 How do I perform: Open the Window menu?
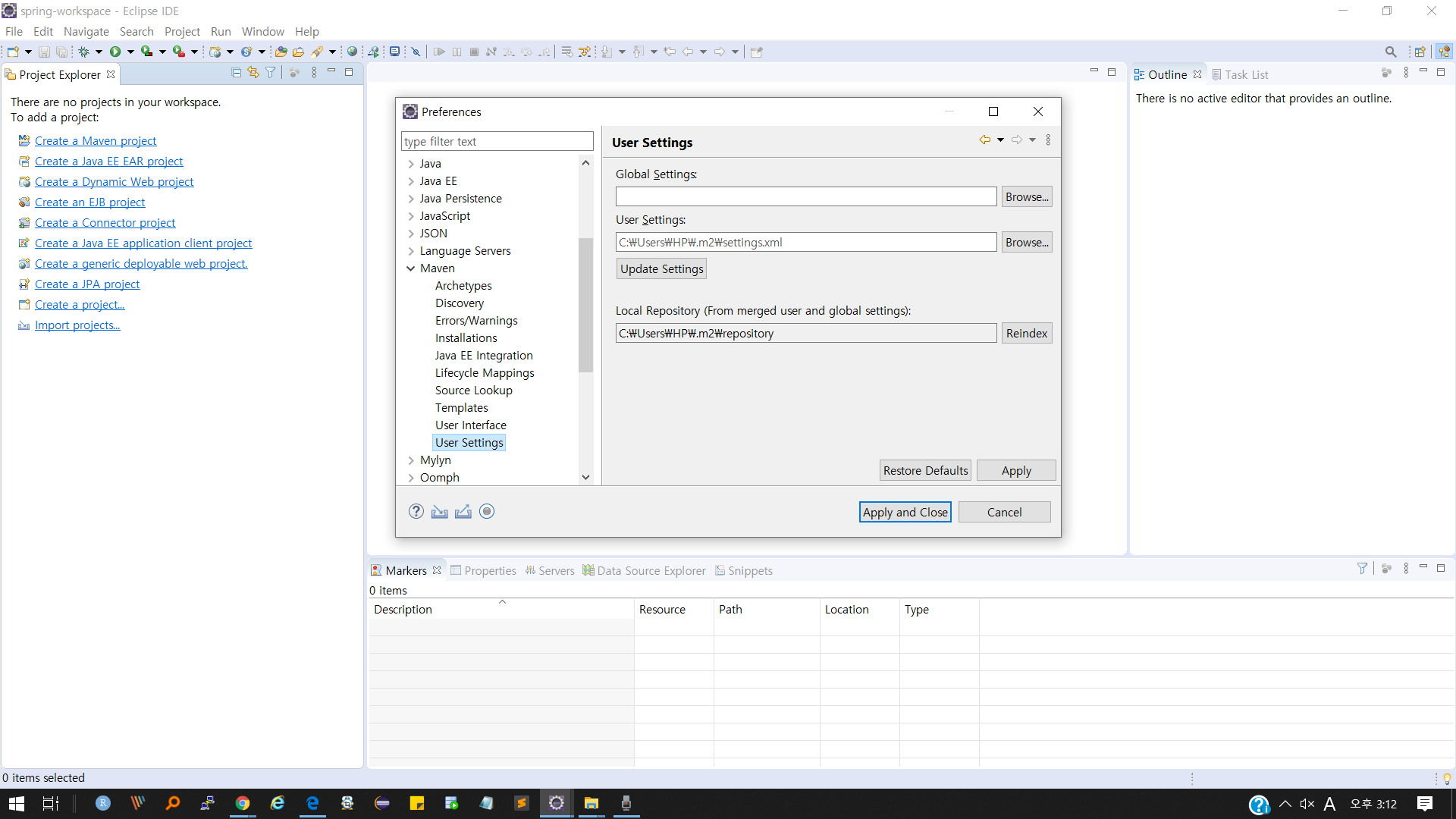(262, 31)
